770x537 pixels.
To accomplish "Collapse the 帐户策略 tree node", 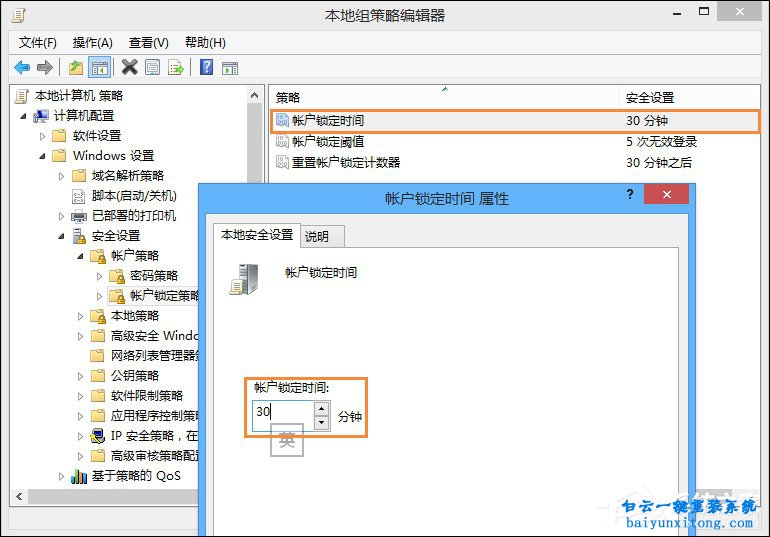I will point(81,256).
